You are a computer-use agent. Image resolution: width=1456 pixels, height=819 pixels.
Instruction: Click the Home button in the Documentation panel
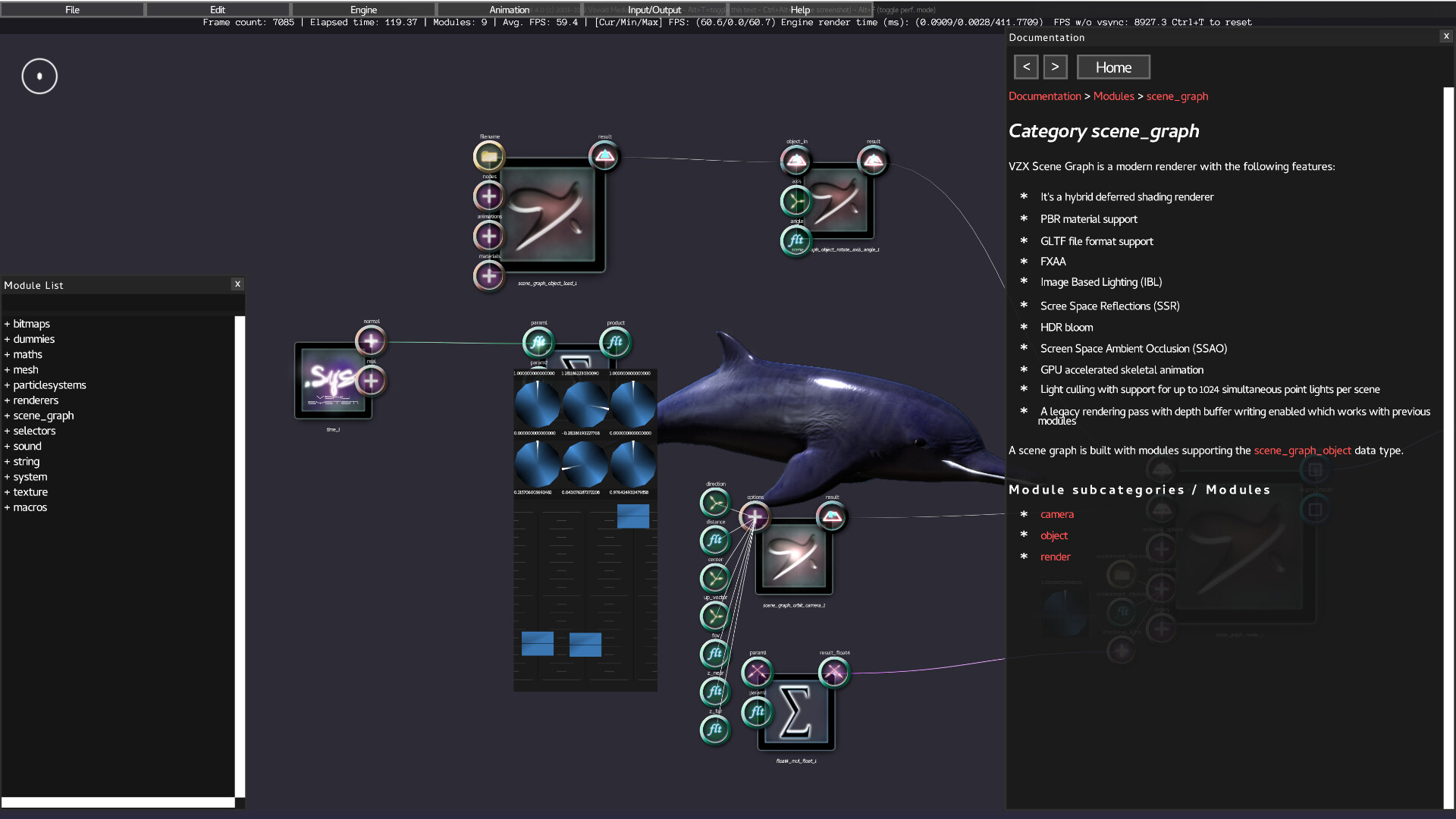[x=1112, y=67]
